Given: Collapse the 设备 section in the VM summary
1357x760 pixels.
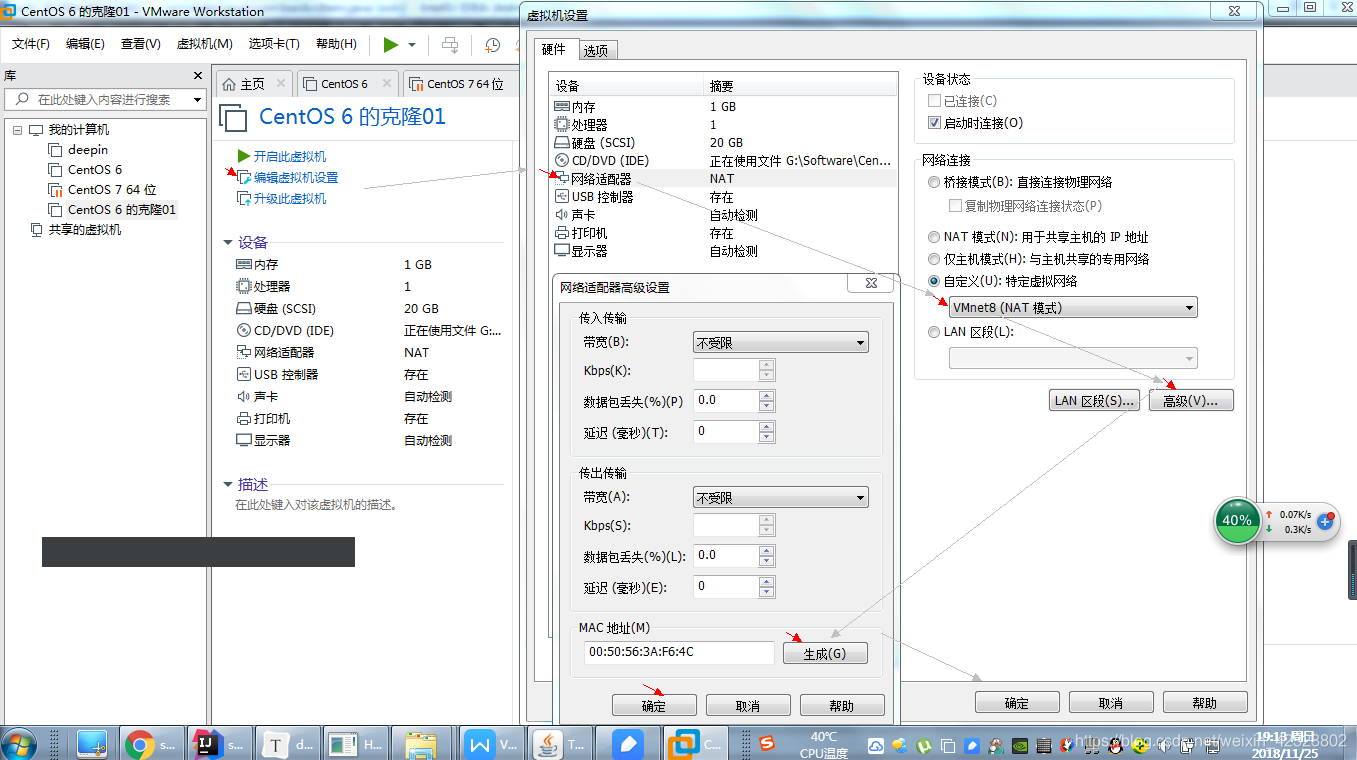Looking at the screenshot, I should click(227, 243).
